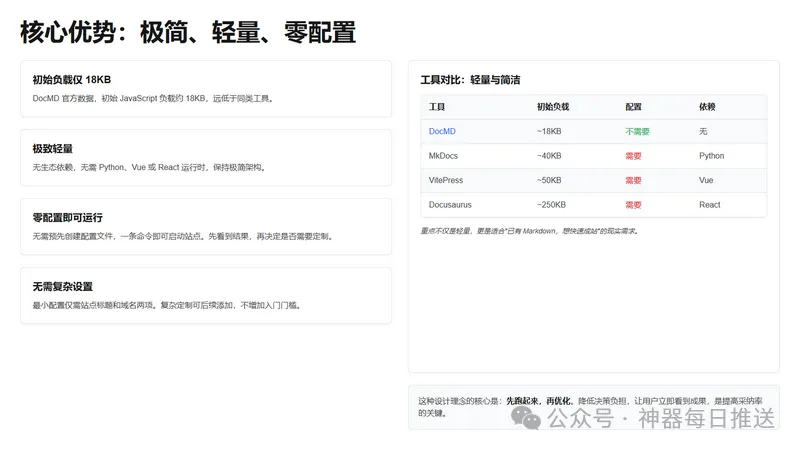This screenshot has width=800, height=450.
Task: Click the card heading 初始负载仅 18KB
Action: coord(72,80)
